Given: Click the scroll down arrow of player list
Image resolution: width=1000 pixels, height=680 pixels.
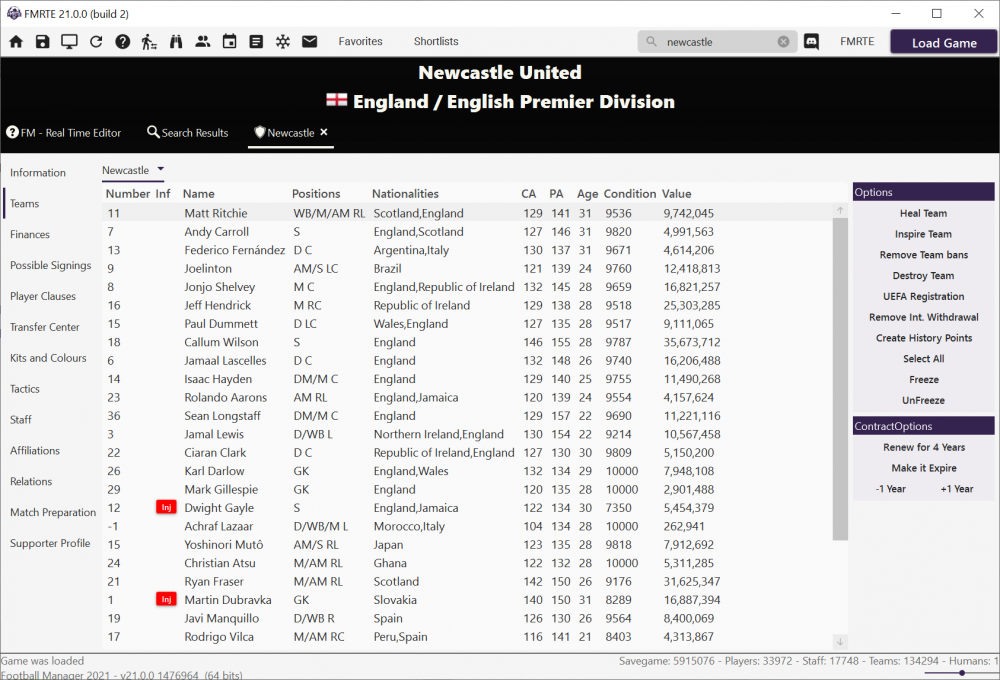Looking at the screenshot, I should point(840,642).
